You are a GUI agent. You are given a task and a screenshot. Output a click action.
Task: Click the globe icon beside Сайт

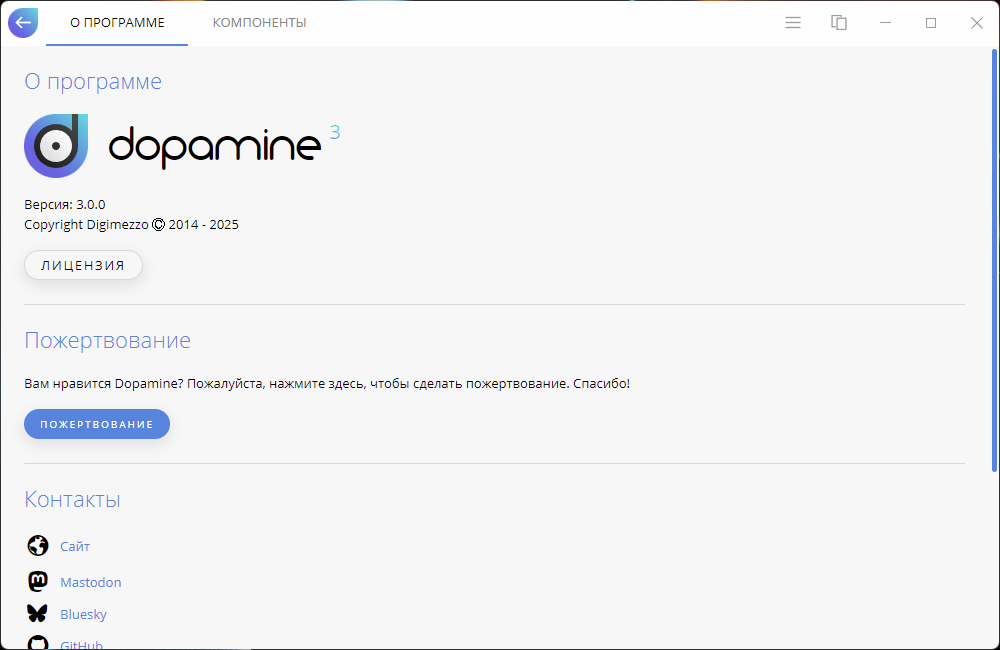point(38,545)
